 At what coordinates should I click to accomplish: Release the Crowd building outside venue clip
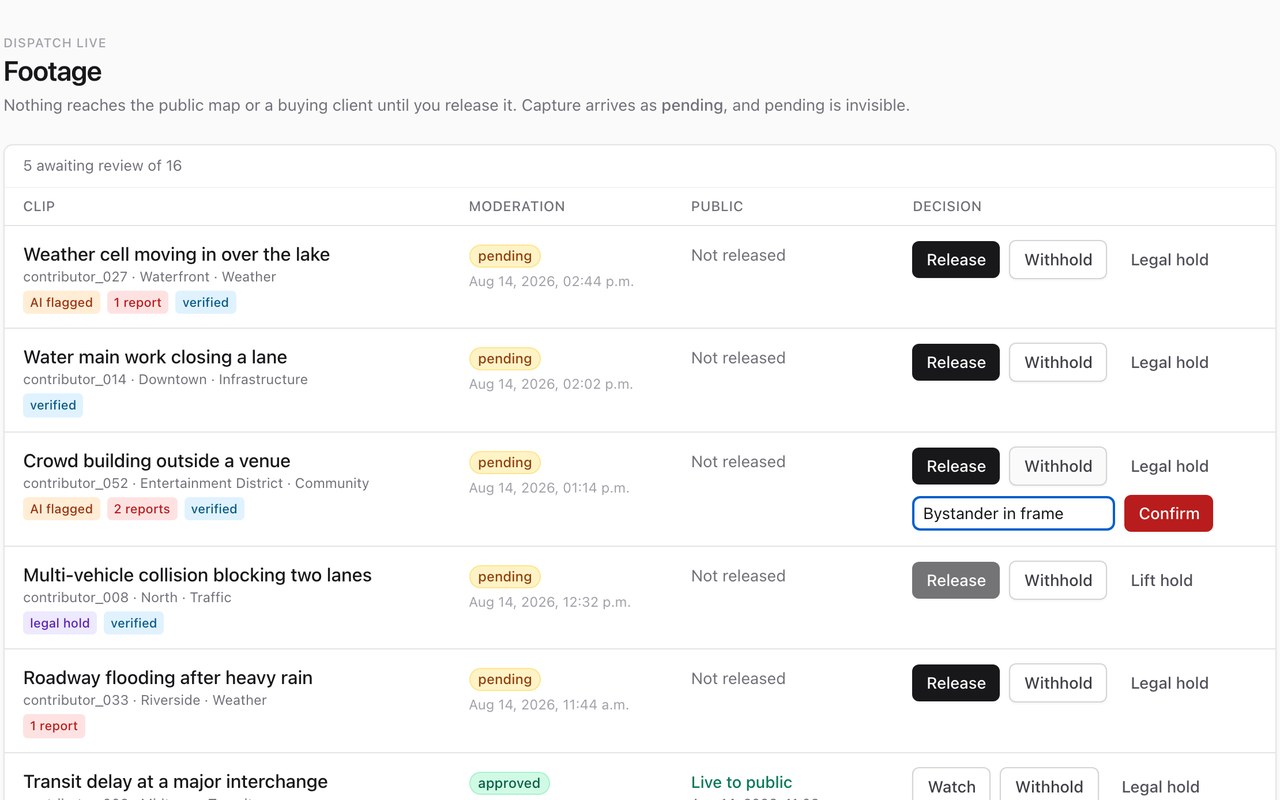955,466
